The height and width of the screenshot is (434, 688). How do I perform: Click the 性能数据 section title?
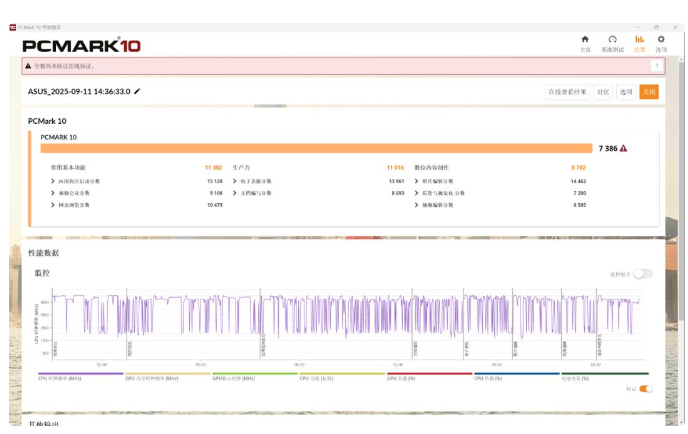(x=43, y=253)
